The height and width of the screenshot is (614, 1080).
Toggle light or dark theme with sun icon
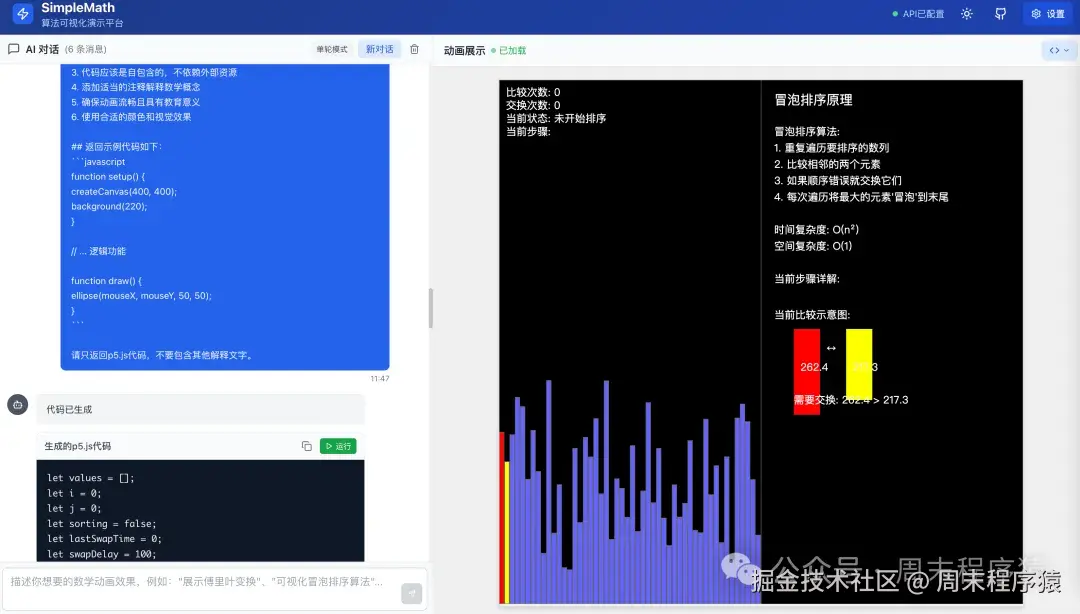[965, 14]
